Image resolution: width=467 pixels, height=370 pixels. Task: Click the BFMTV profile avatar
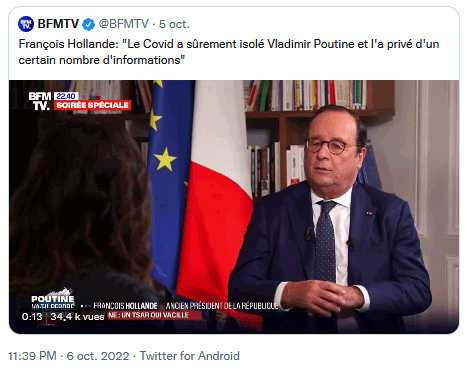[26, 24]
